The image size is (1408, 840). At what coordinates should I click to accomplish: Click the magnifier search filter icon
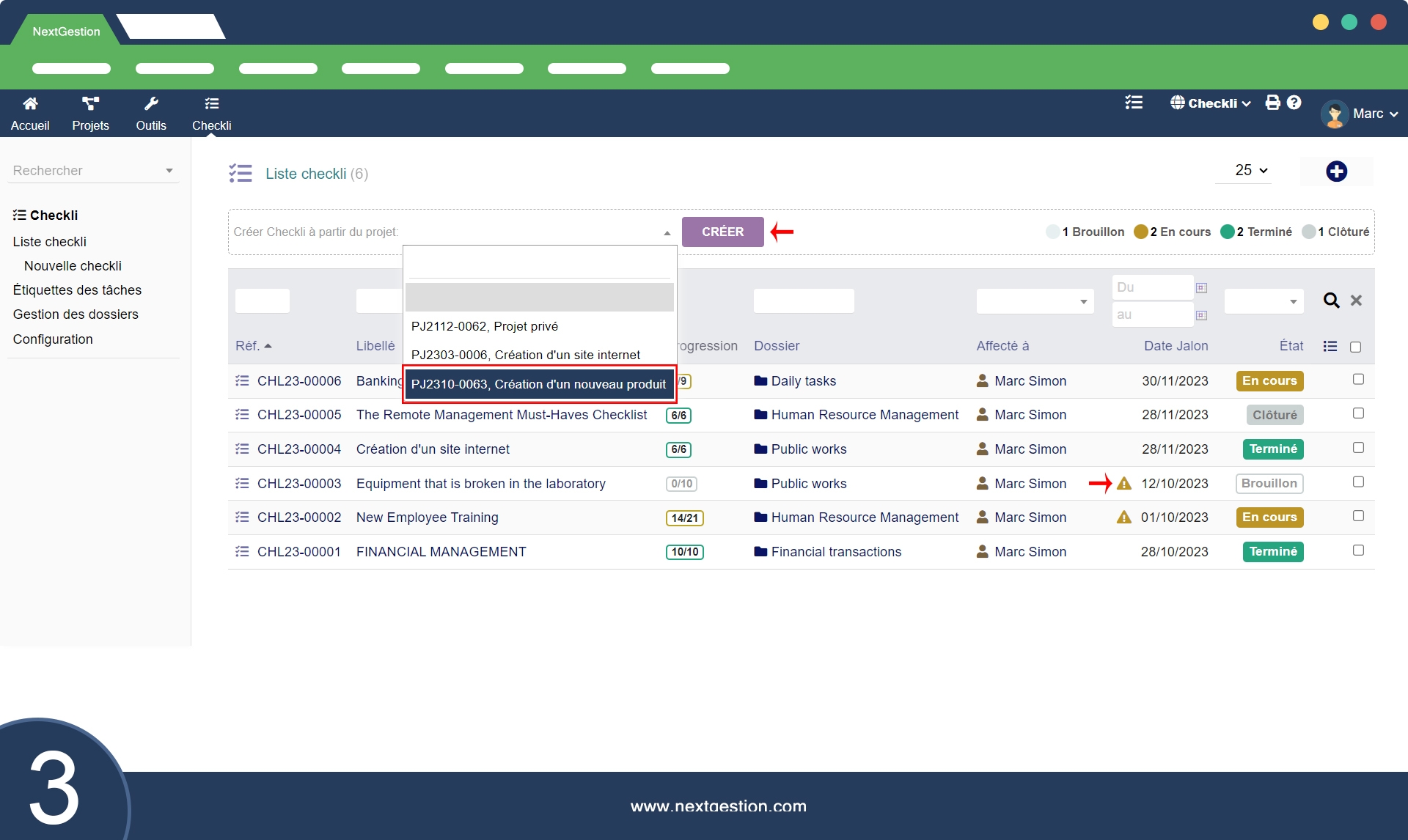point(1331,301)
